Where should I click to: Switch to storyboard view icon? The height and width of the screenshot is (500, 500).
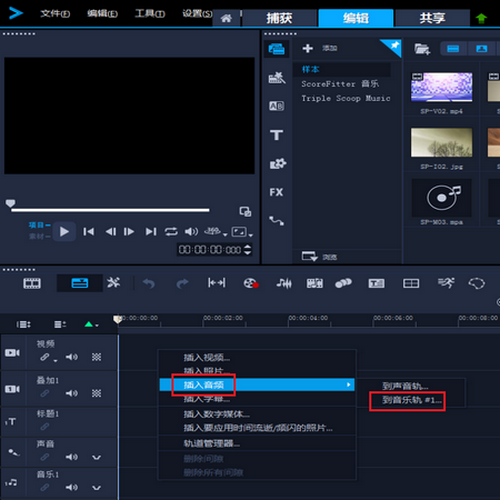[x=32, y=283]
